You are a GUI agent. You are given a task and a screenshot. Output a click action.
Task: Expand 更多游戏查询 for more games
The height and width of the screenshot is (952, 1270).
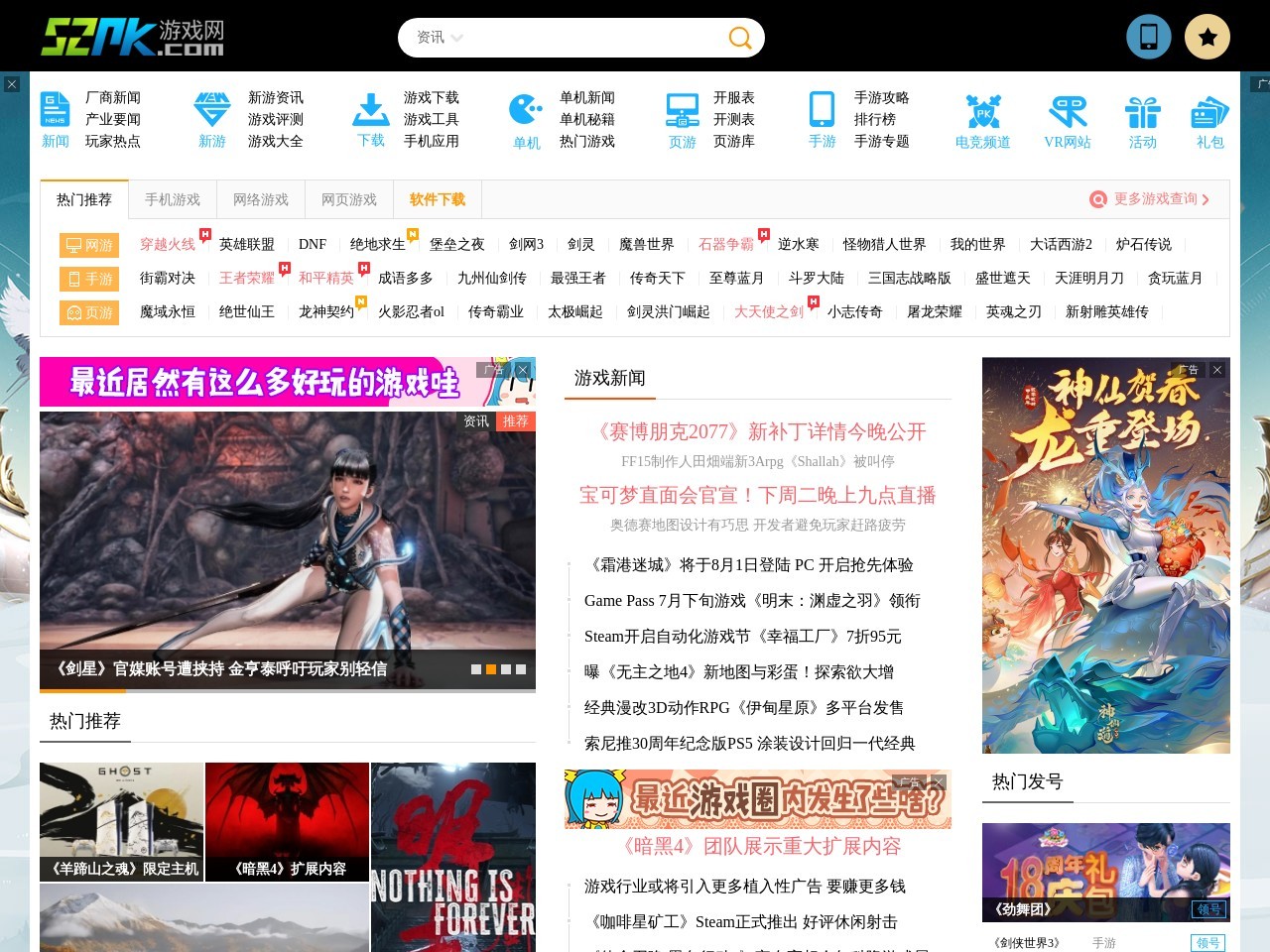[1151, 199]
